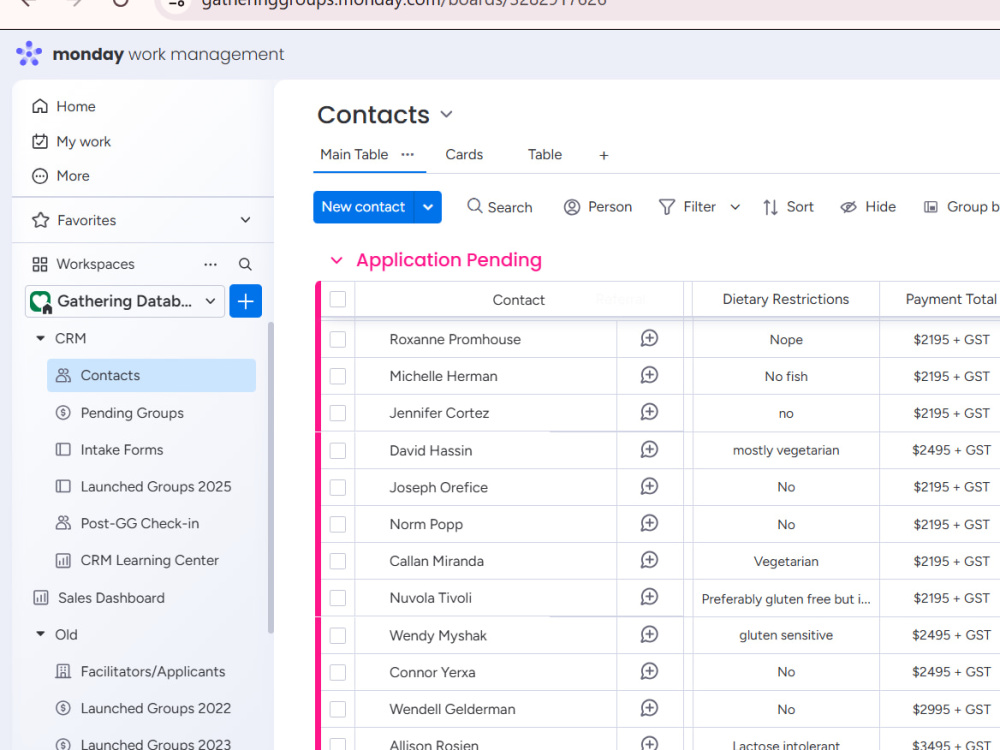Open conversation for David Hassin

pyautogui.click(x=649, y=450)
